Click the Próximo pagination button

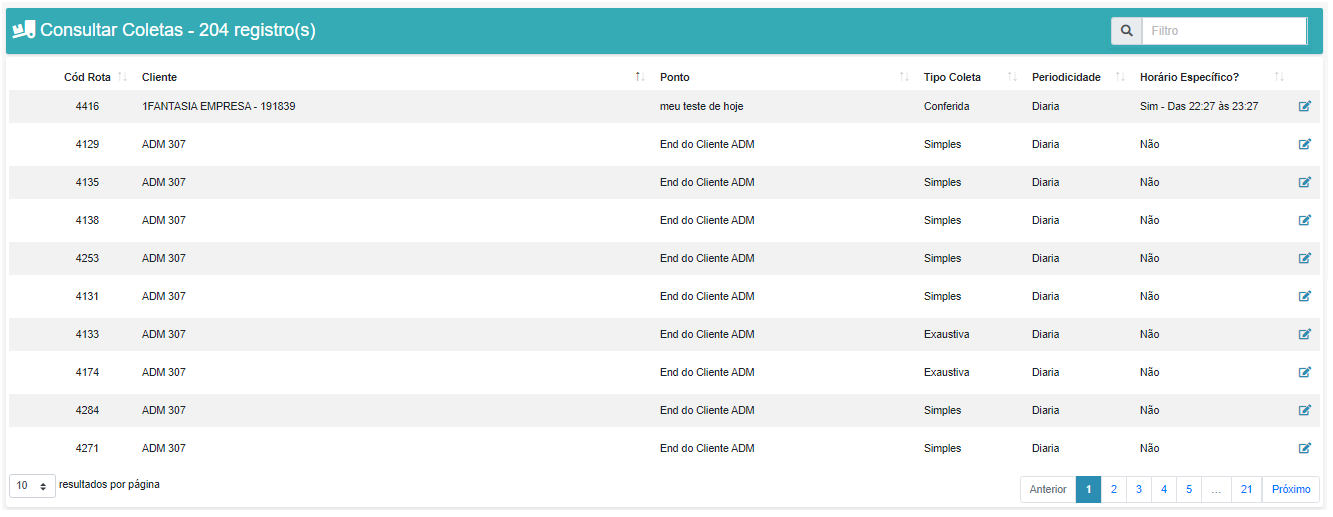click(1291, 489)
